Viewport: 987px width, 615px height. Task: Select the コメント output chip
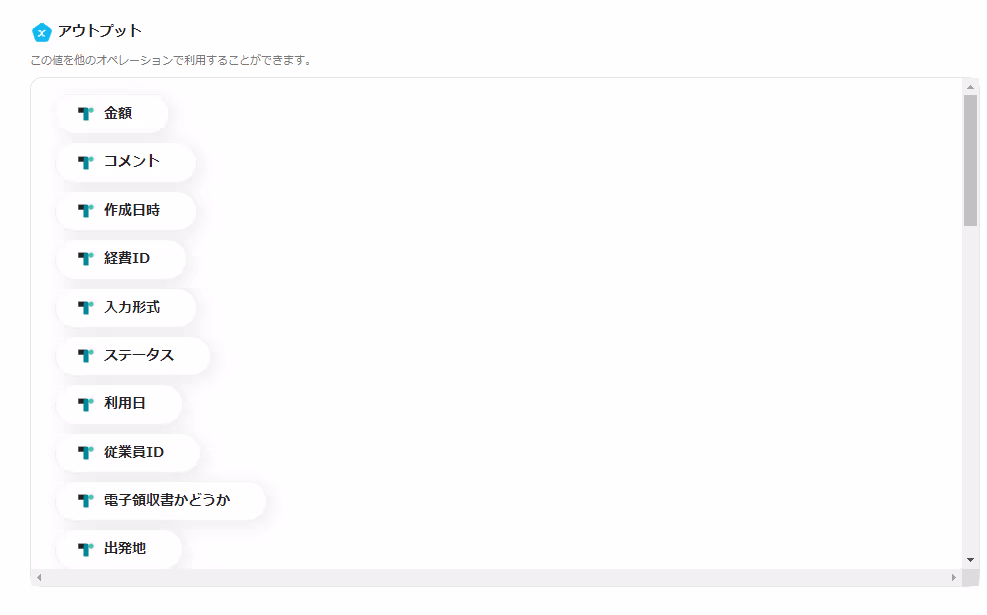[126, 162]
